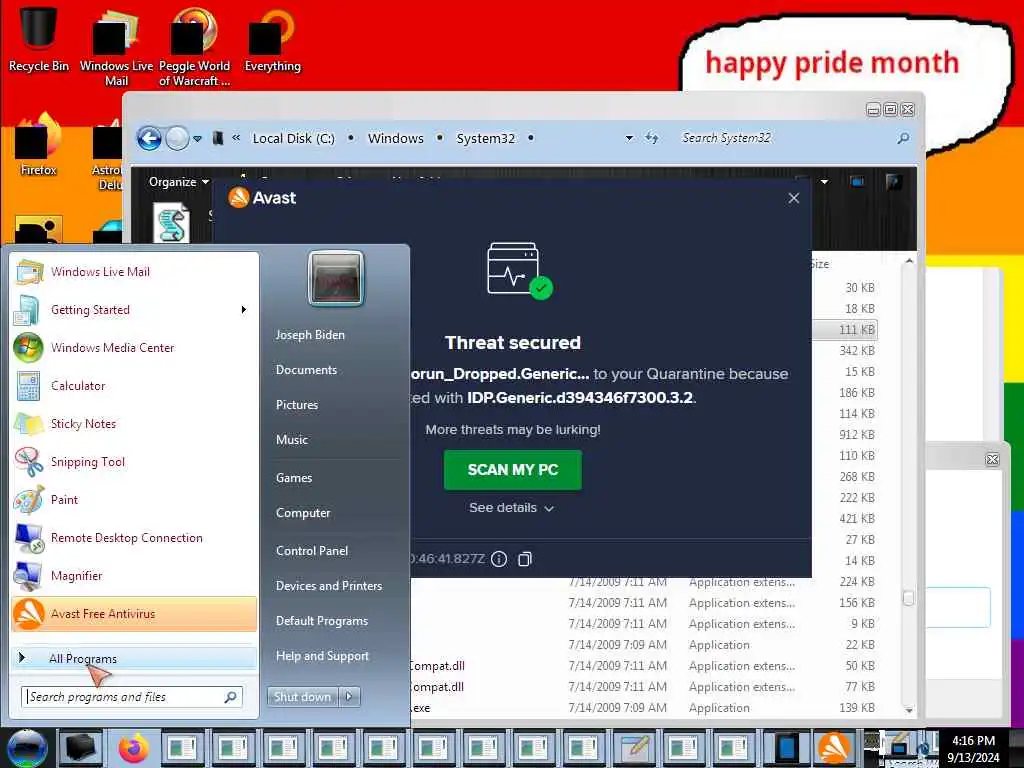Open Shut down options arrow
Image resolution: width=1024 pixels, height=768 pixels.
point(349,697)
